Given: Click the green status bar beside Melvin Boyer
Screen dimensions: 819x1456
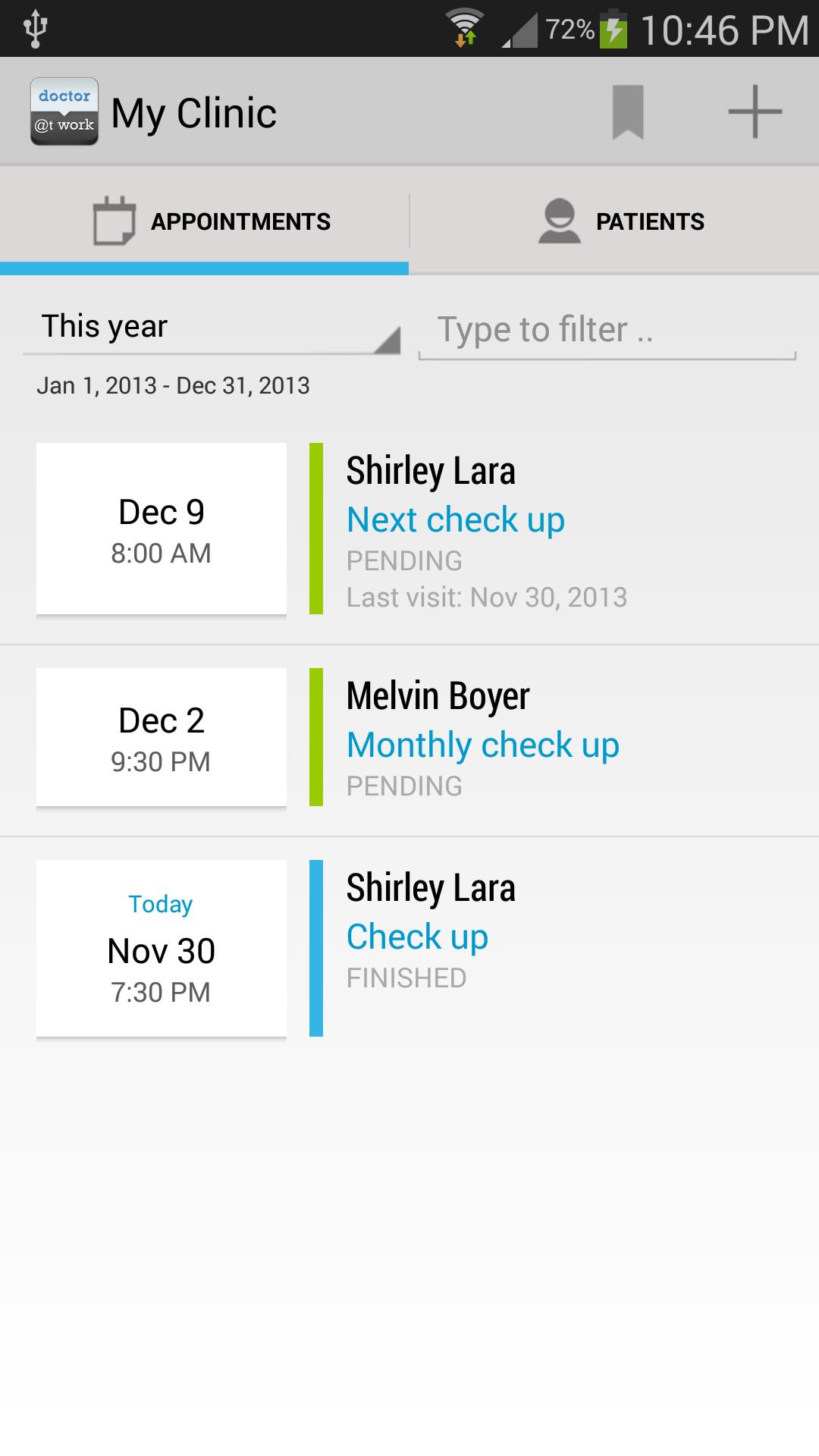Looking at the screenshot, I should click(316, 737).
